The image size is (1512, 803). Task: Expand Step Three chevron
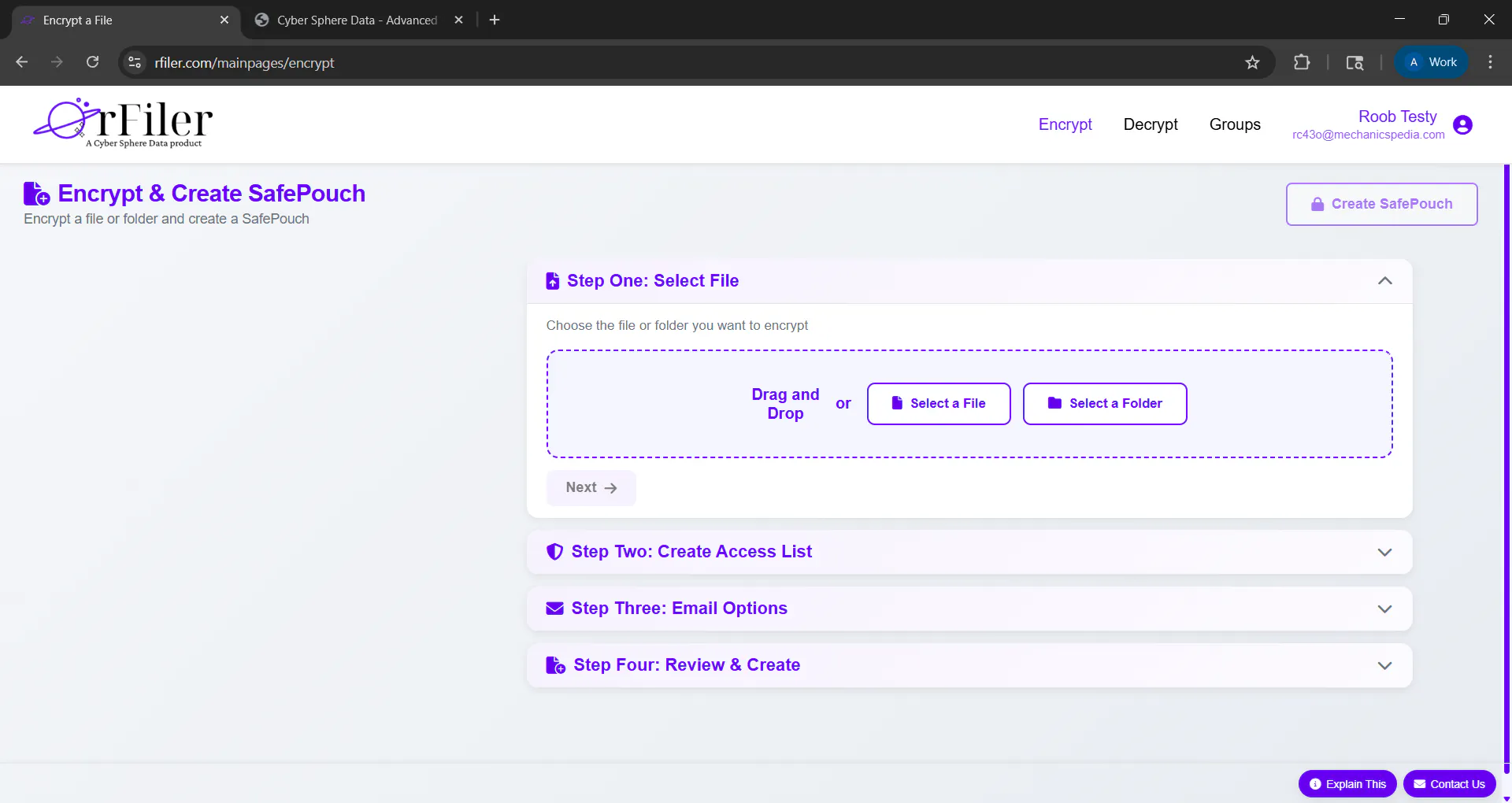pos(1385,609)
